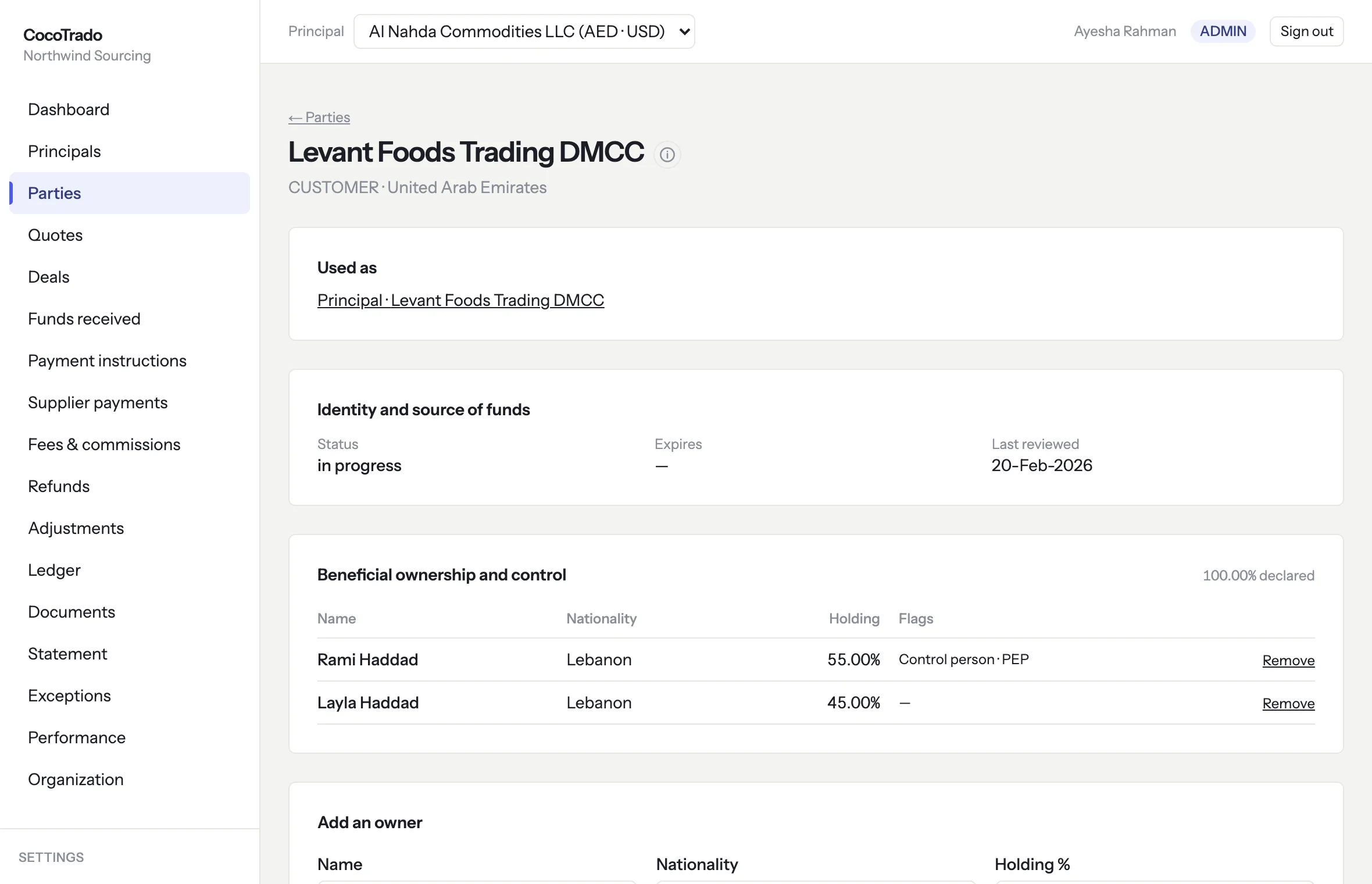Click the info icon beside Levant Foods Trading DMCC
This screenshot has width=1372, height=884.
[667, 155]
